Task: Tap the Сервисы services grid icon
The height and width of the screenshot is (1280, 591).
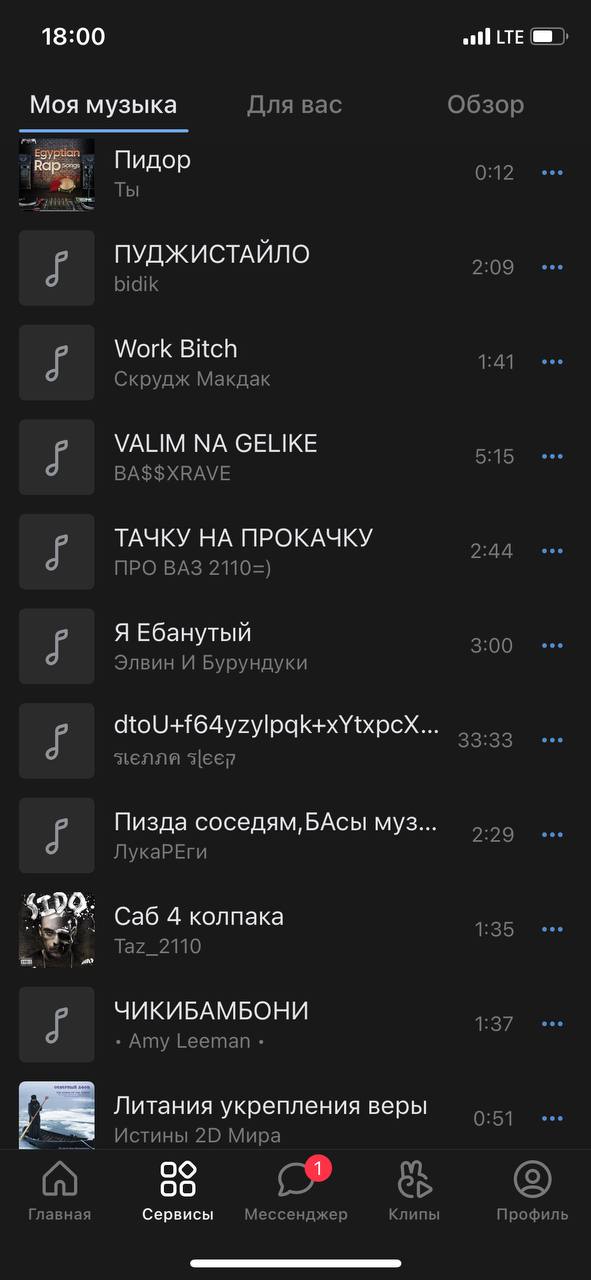Action: point(178,1180)
